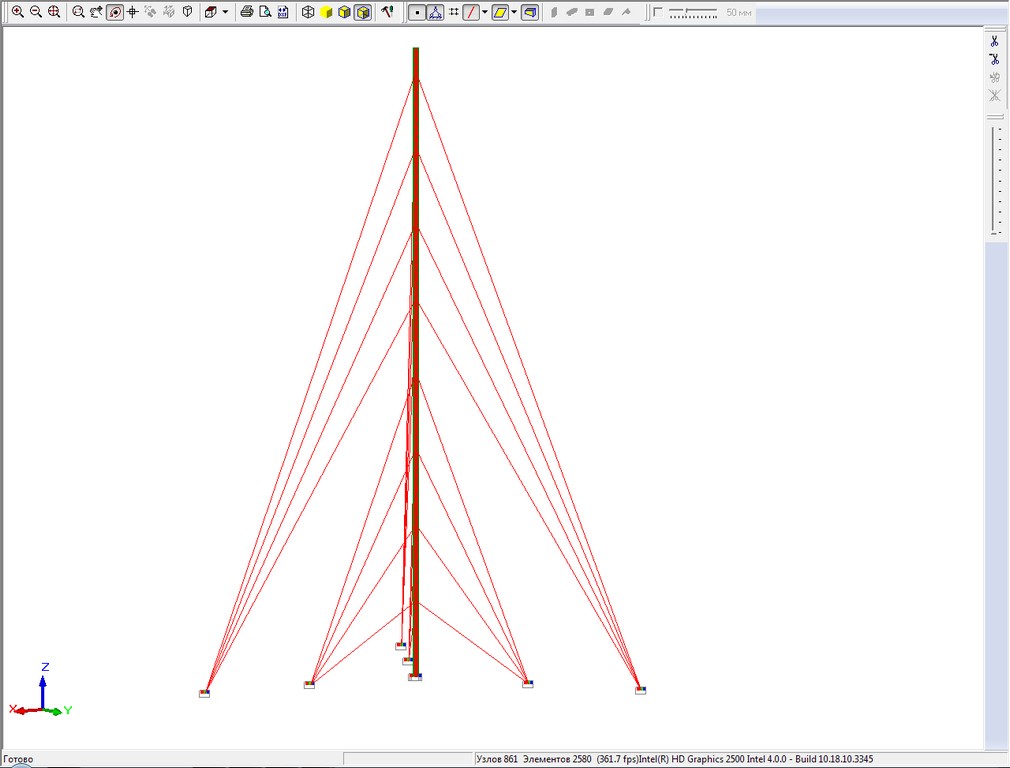Screen dimensions: 1010x768
Task: Click the grayed flat slab icon
Action: tap(572, 12)
